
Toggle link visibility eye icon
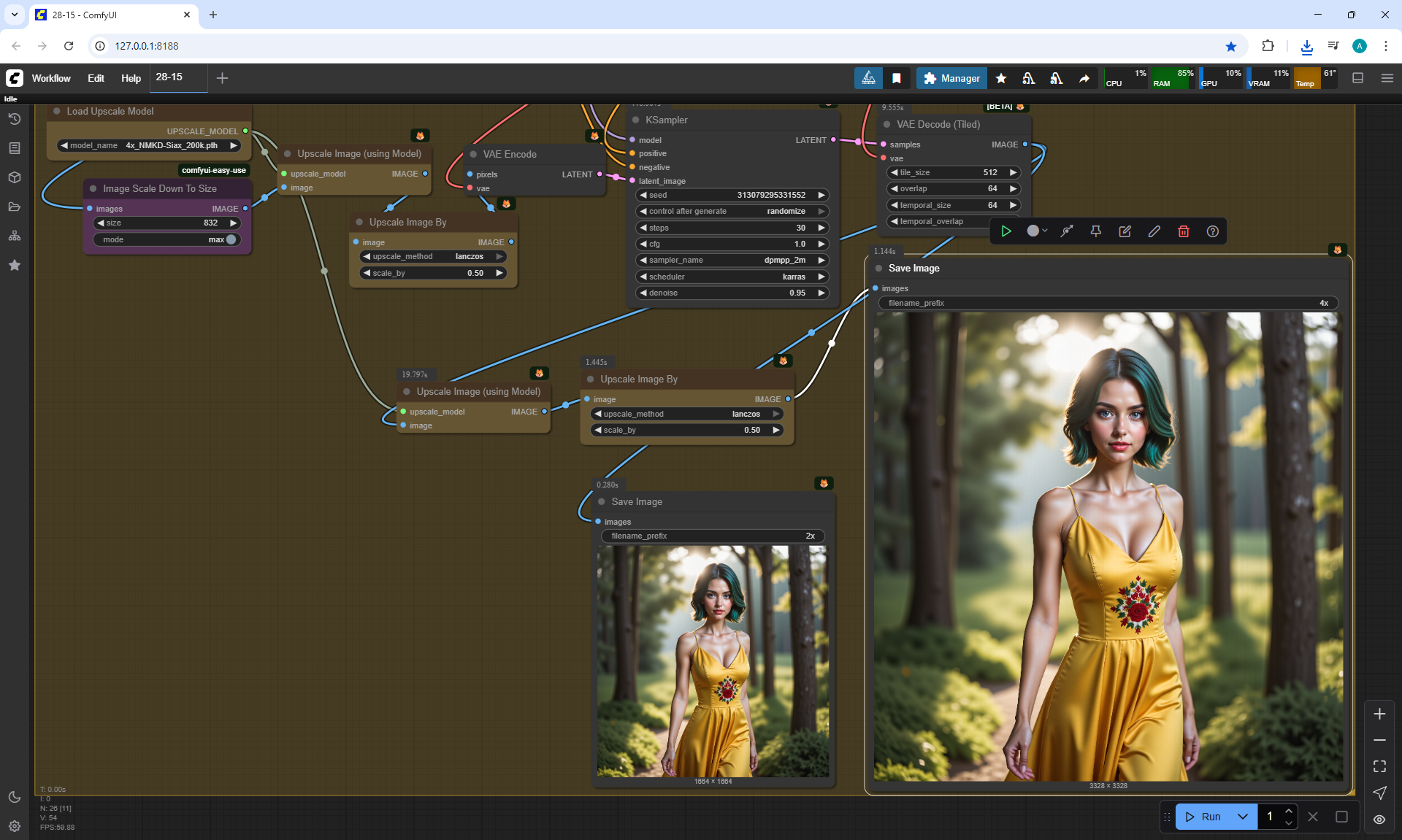[1379, 819]
